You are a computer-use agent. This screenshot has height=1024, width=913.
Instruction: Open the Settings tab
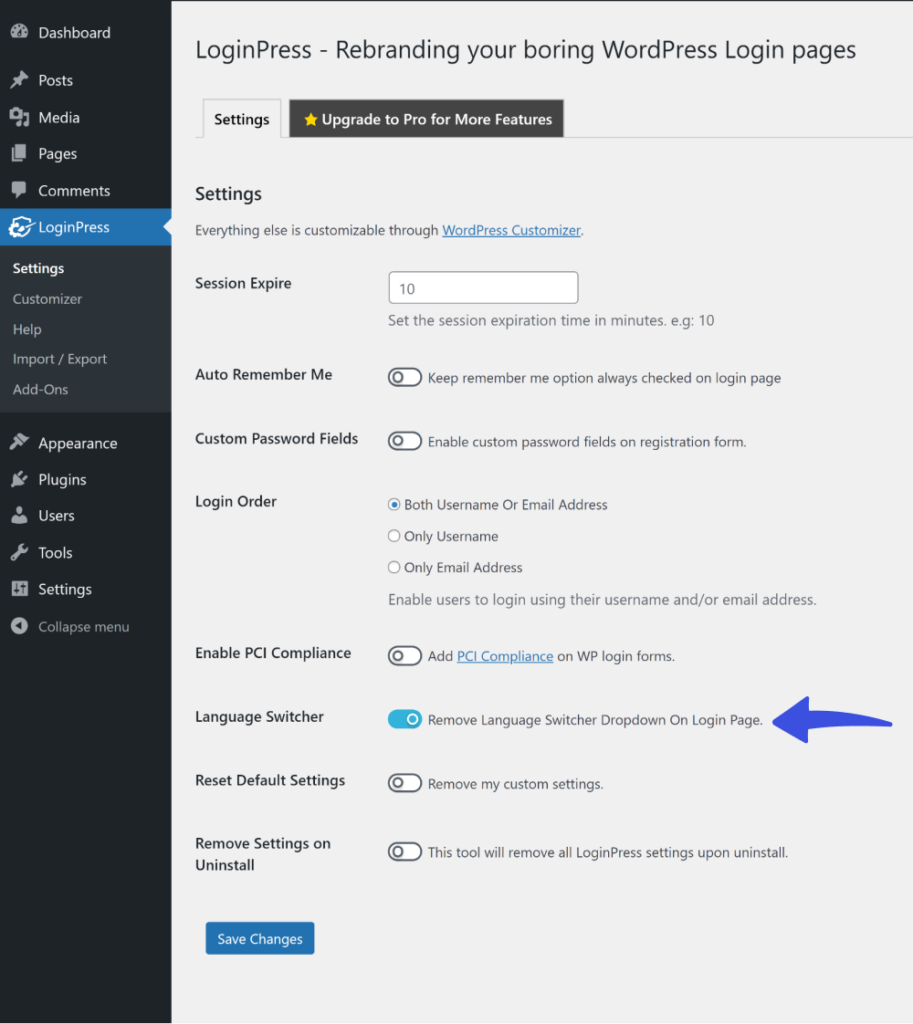point(242,119)
